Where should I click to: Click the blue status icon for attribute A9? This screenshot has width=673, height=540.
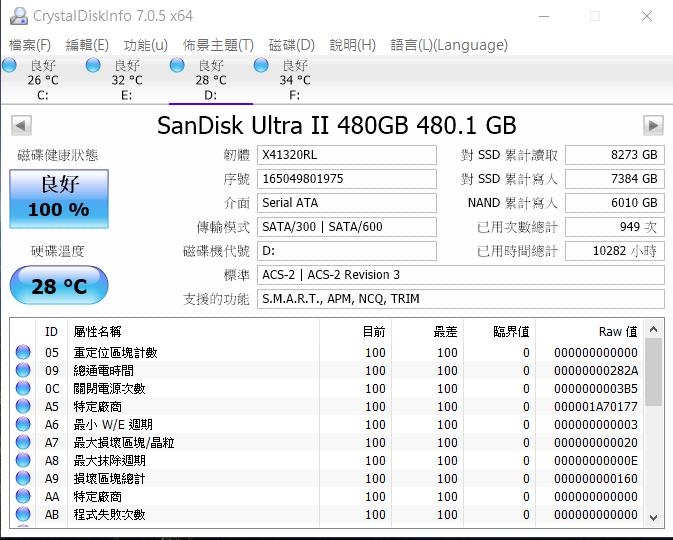point(23,478)
